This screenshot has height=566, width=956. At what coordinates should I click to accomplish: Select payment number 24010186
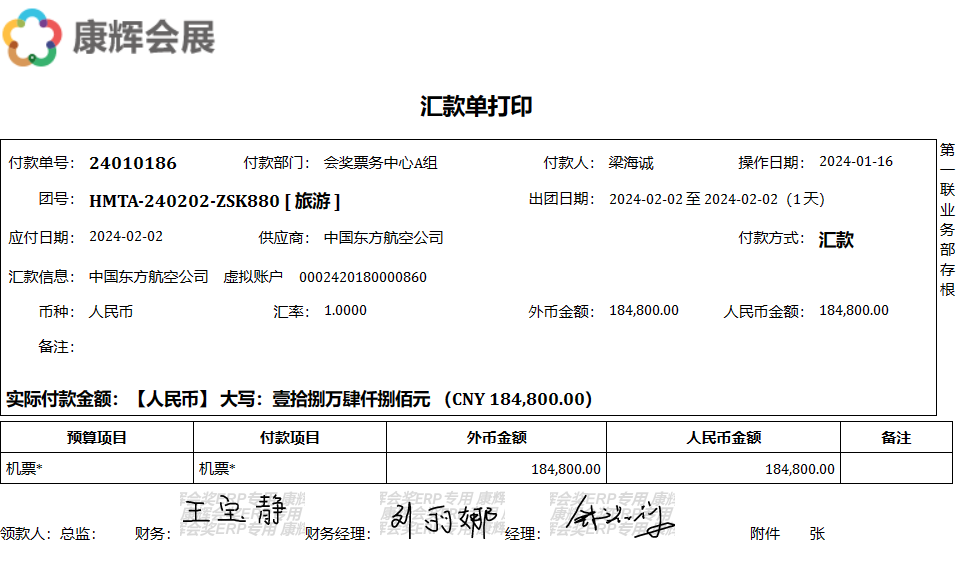[133, 163]
